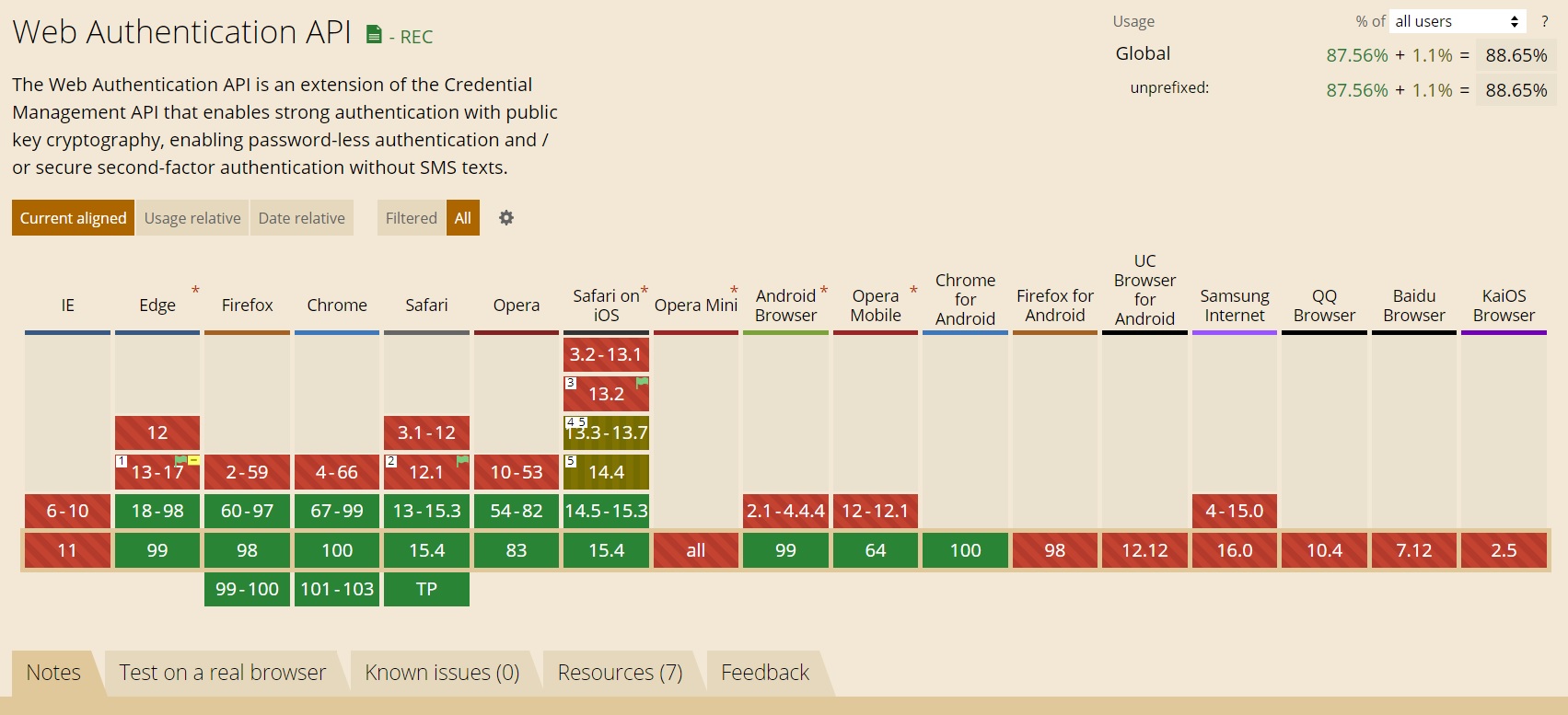
Task: Open the all users dropdown
Action: coord(1458,21)
